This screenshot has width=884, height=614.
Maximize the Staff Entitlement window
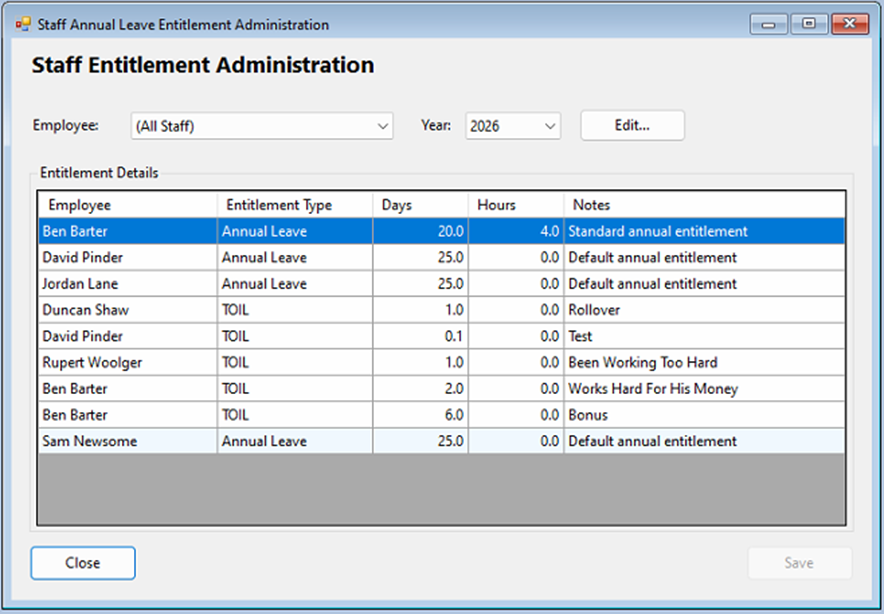[x=809, y=24]
